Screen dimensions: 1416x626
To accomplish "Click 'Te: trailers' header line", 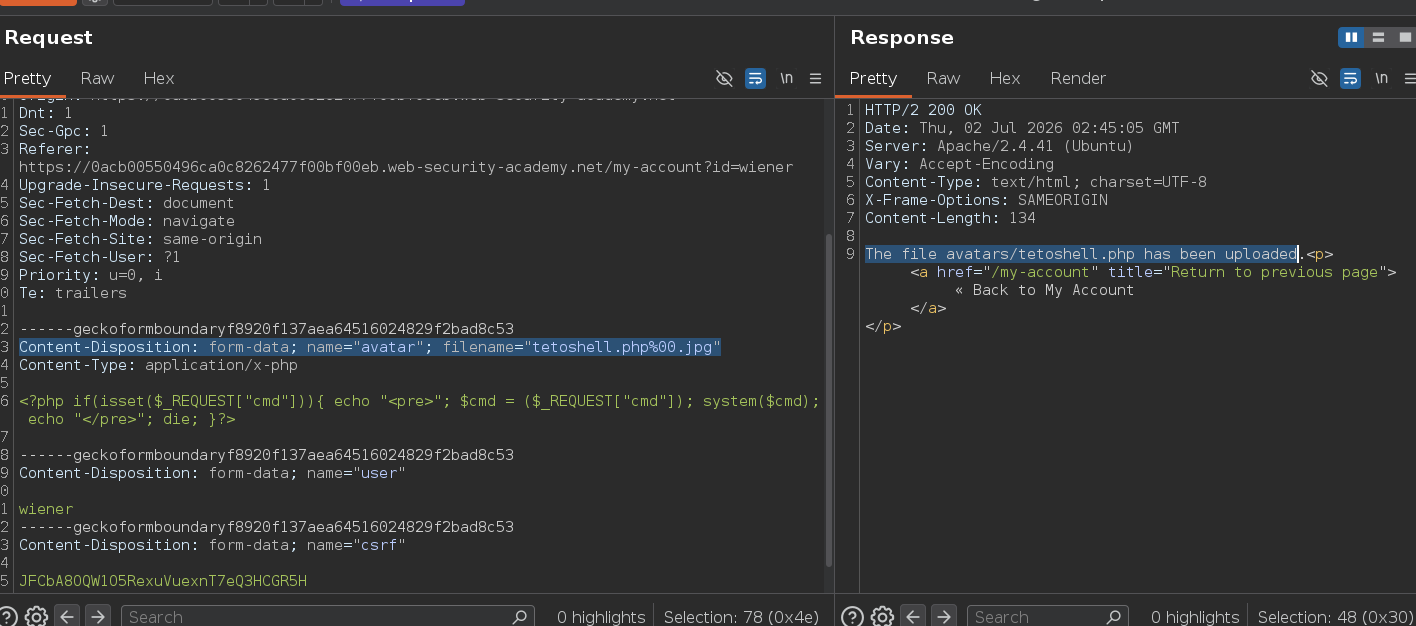I will (73, 293).
